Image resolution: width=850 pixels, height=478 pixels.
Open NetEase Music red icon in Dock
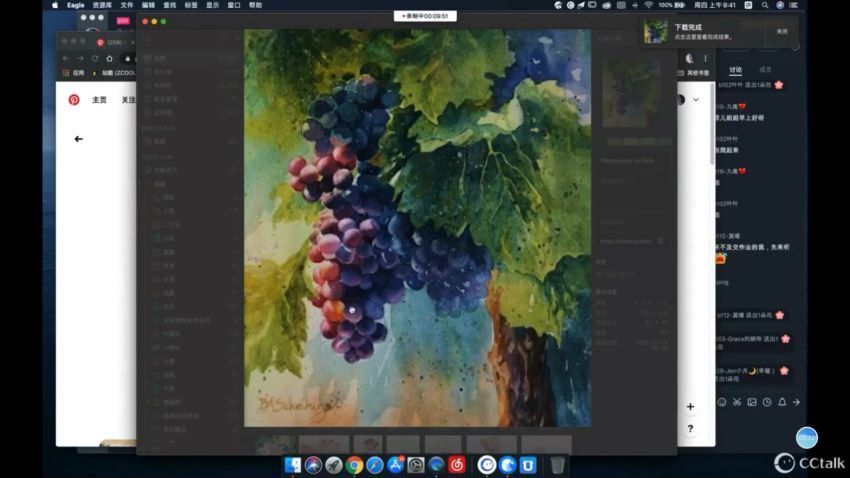(x=457, y=465)
